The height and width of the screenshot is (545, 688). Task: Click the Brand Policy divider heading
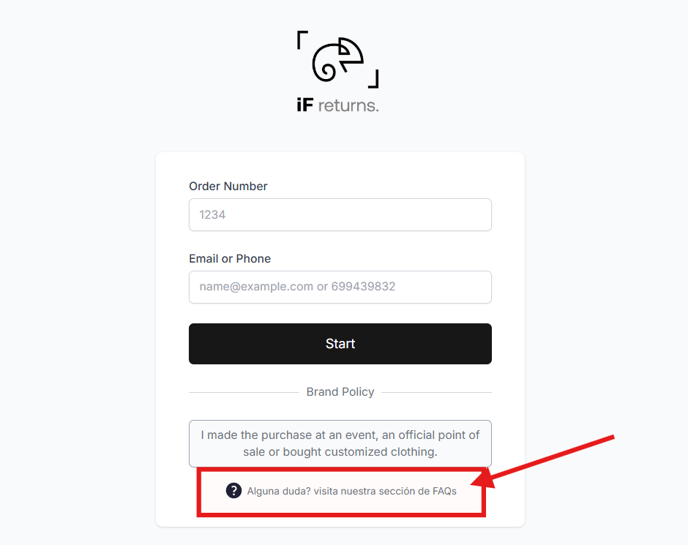[x=340, y=392]
